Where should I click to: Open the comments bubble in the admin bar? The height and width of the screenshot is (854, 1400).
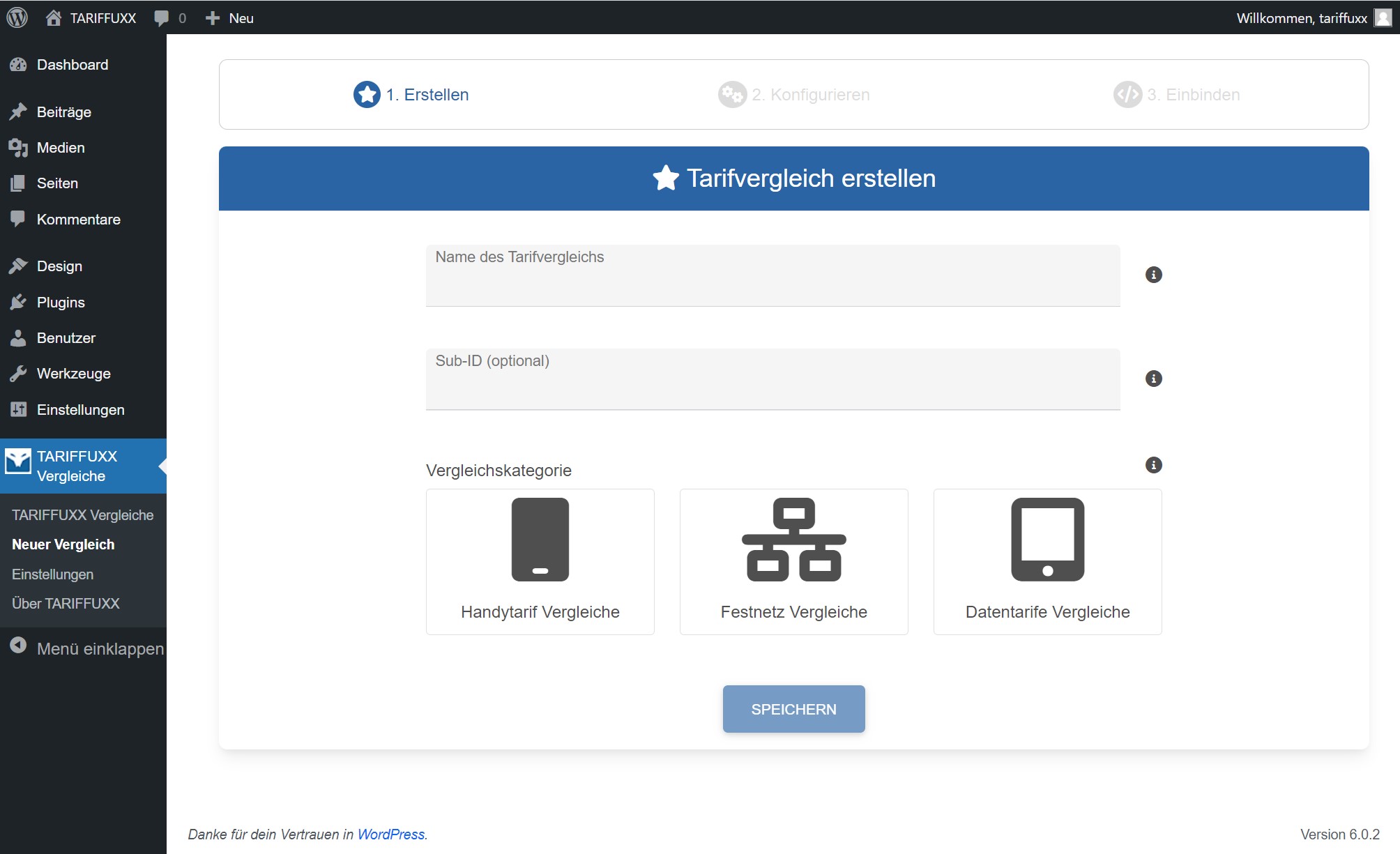click(x=162, y=18)
